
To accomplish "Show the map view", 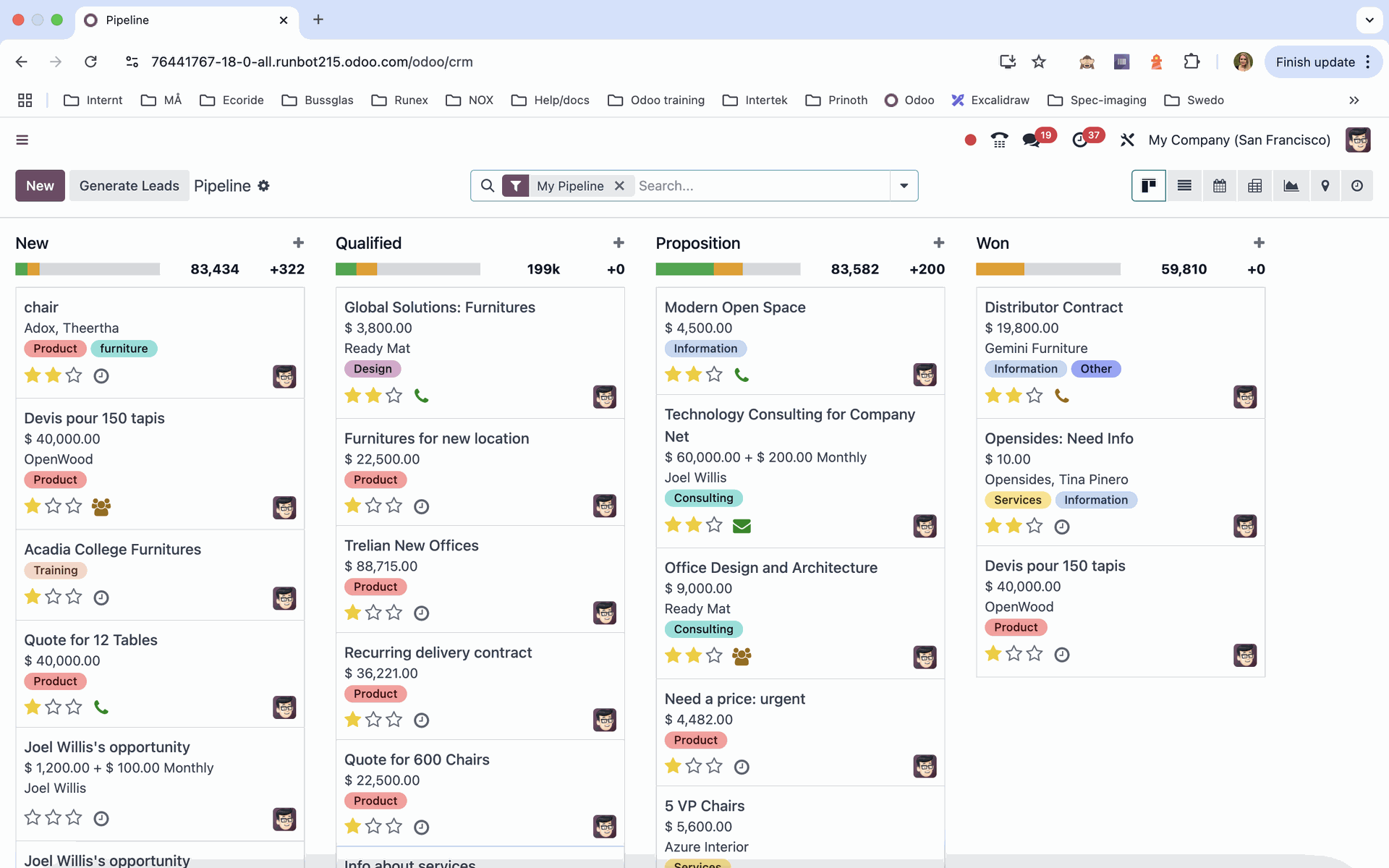I will pyautogui.click(x=1325, y=186).
